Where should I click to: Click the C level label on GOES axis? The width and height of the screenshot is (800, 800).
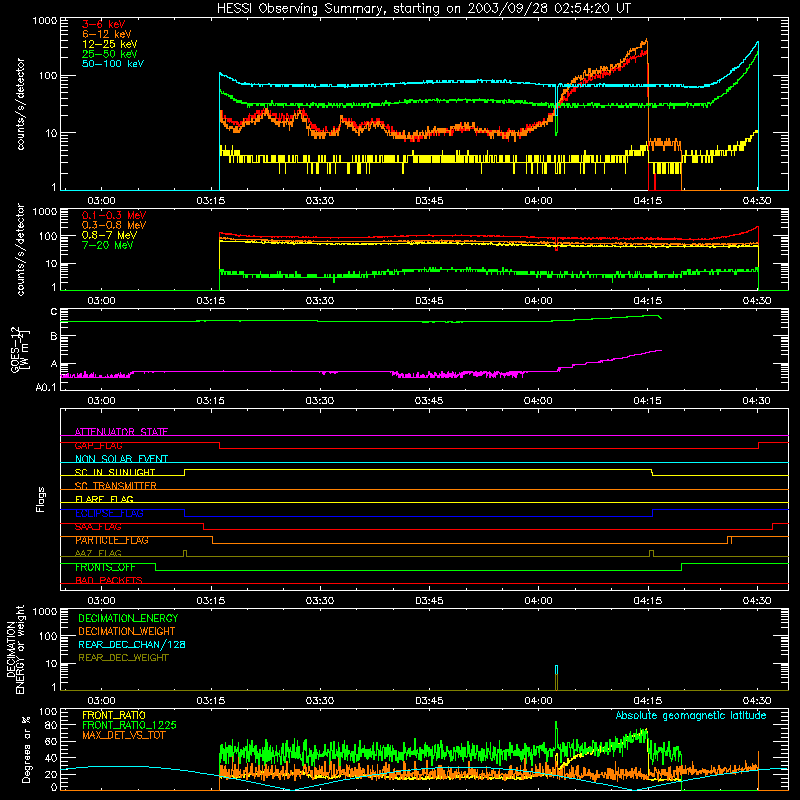point(54,312)
